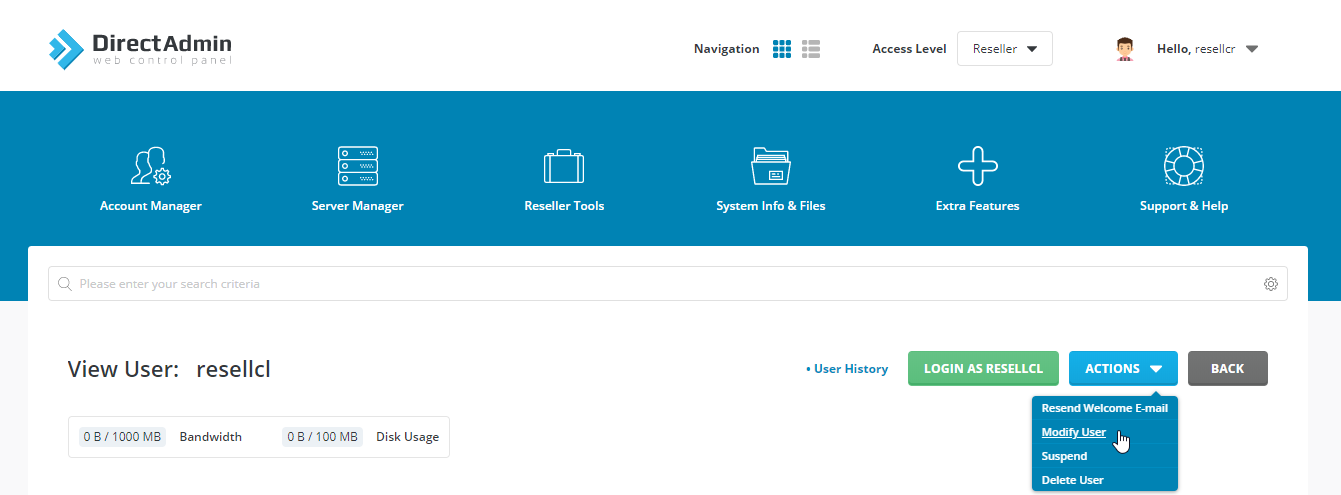This screenshot has width=1341, height=495.
Task: Click the Access Level label
Action: click(x=909, y=49)
